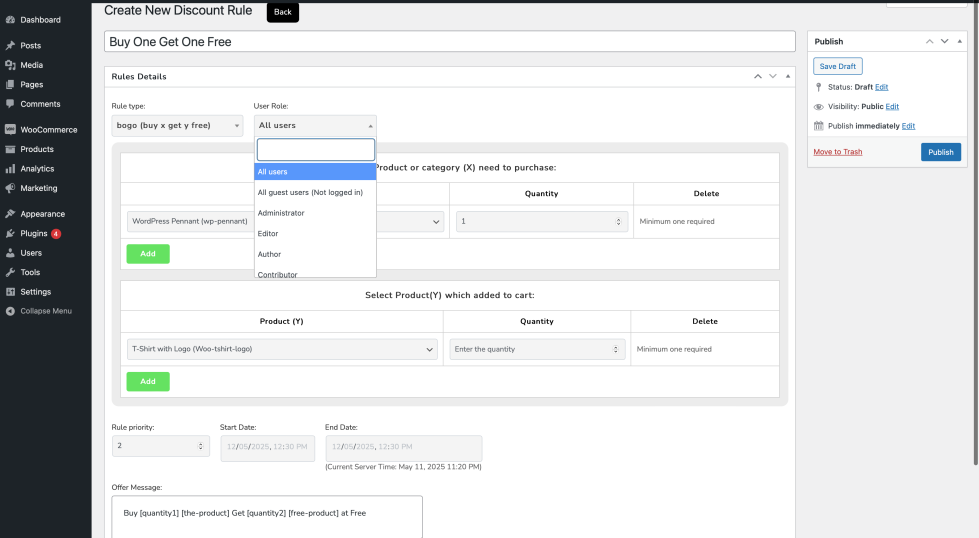Click the Offer Message text area
979x538 pixels.
point(267,517)
